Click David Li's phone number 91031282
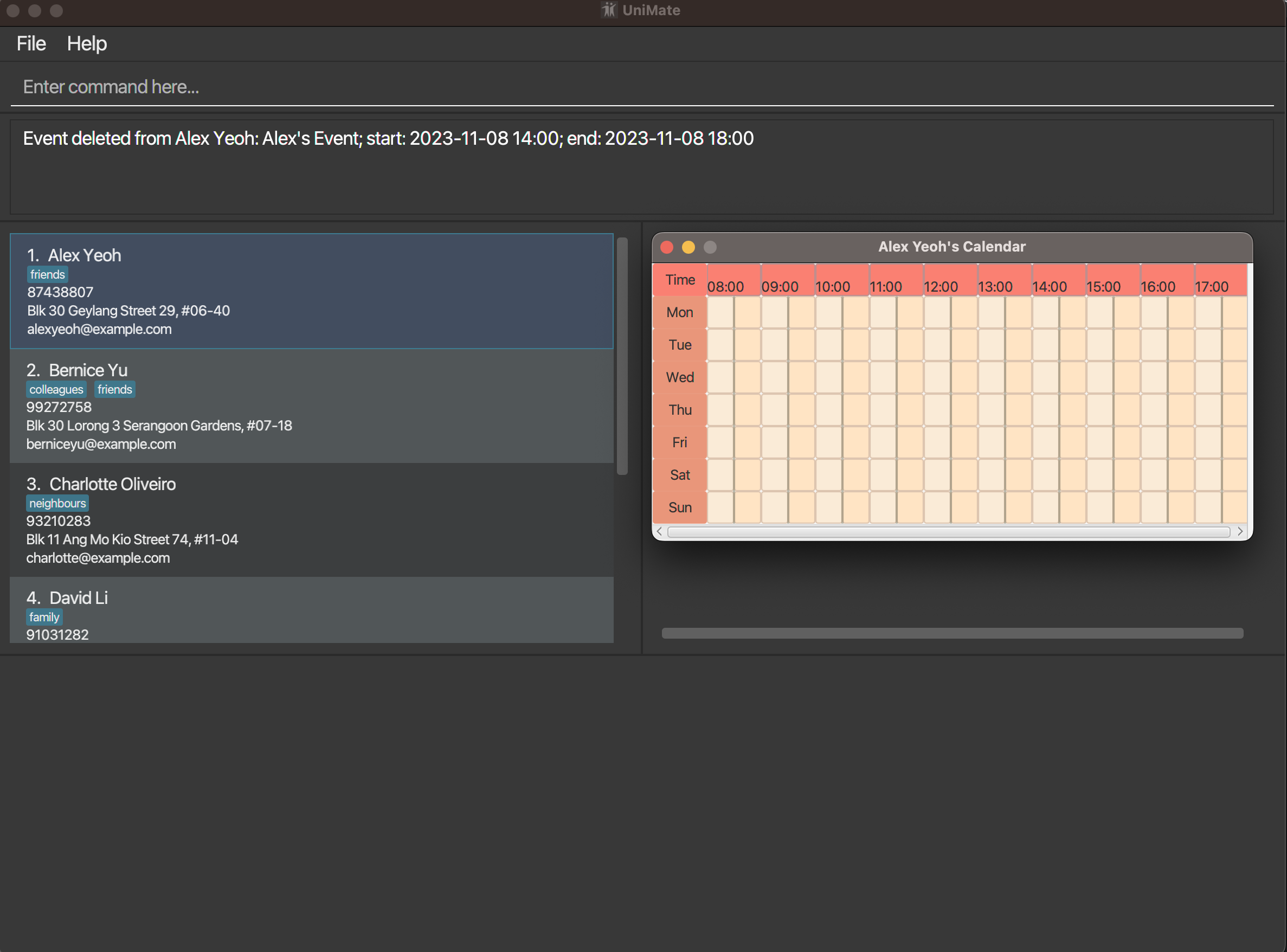The image size is (1287, 952). (57, 634)
